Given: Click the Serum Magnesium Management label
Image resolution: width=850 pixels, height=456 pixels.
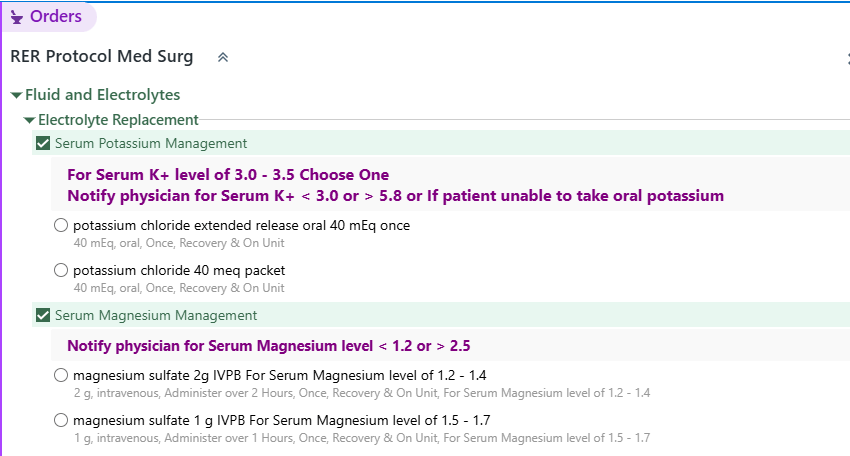Looking at the screenshot, I should [156, 316].
